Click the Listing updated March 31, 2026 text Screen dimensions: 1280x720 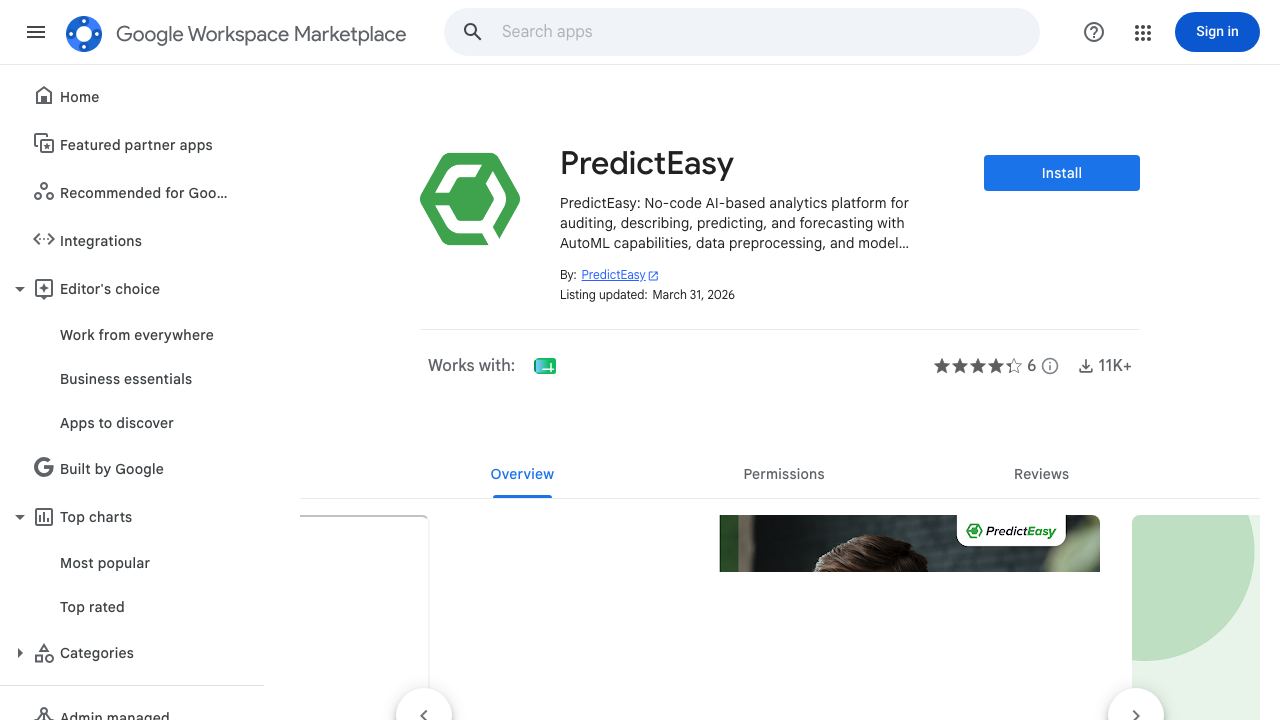coord(647,295)
